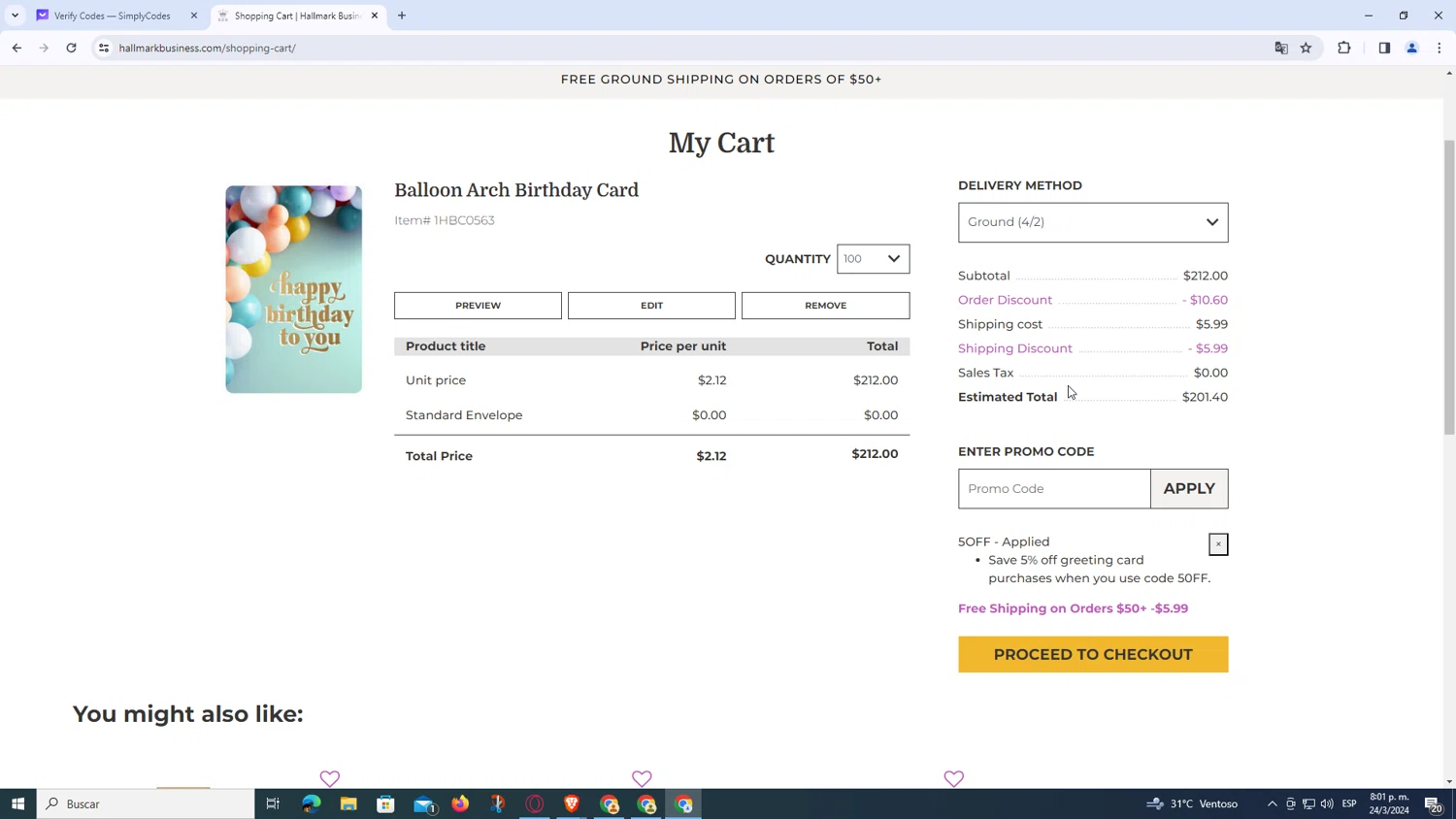
Task: Open the browser side panel icon
Action: 1384,48
